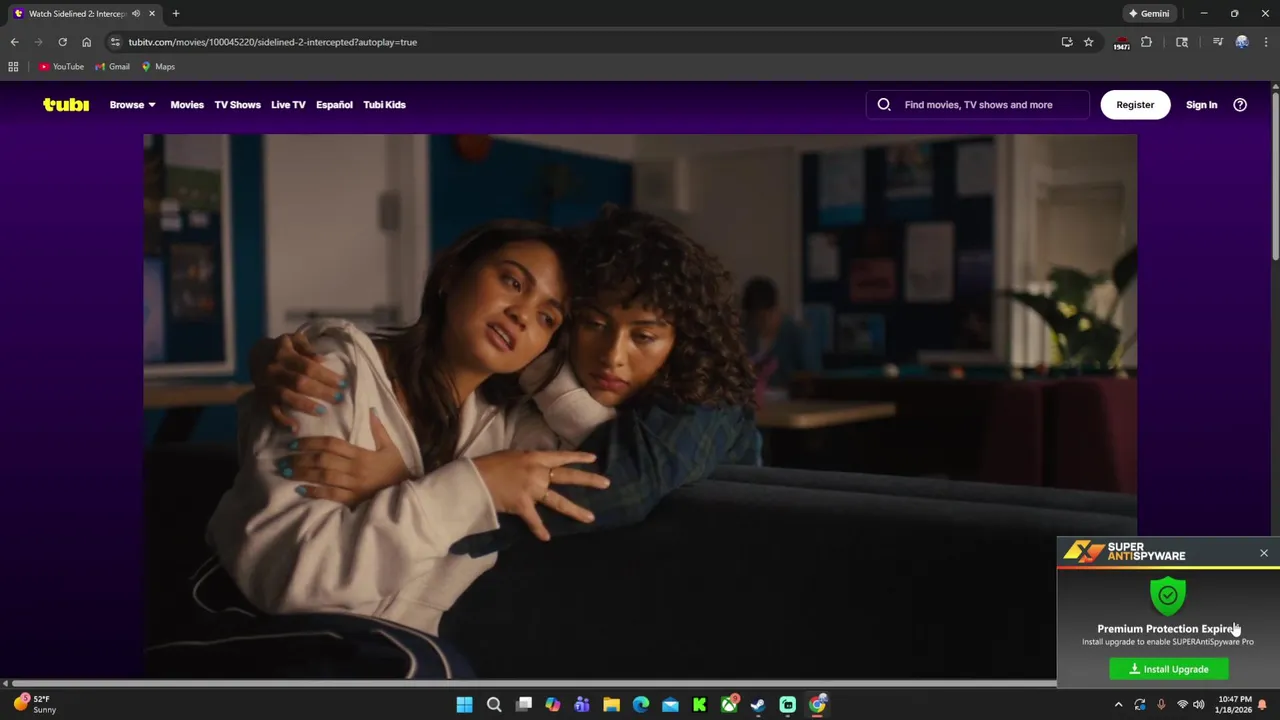Open the Xbox app from the taskbar
1280x720 pixels.
point(729,705)
